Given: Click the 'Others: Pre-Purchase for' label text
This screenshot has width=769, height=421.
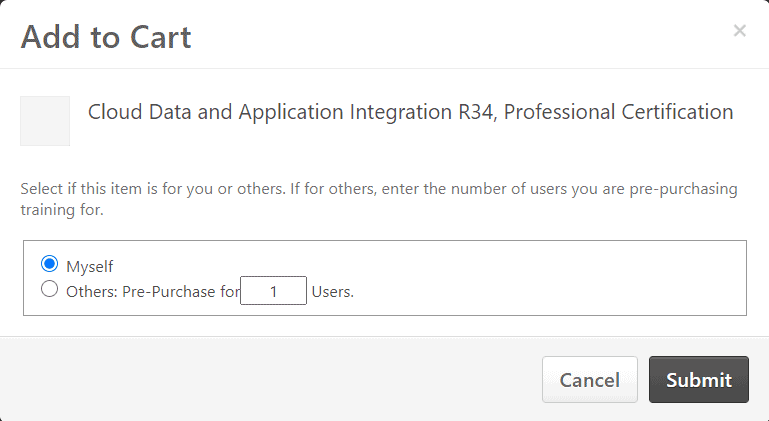Looking at the screenshot, I should pos(153,291).
